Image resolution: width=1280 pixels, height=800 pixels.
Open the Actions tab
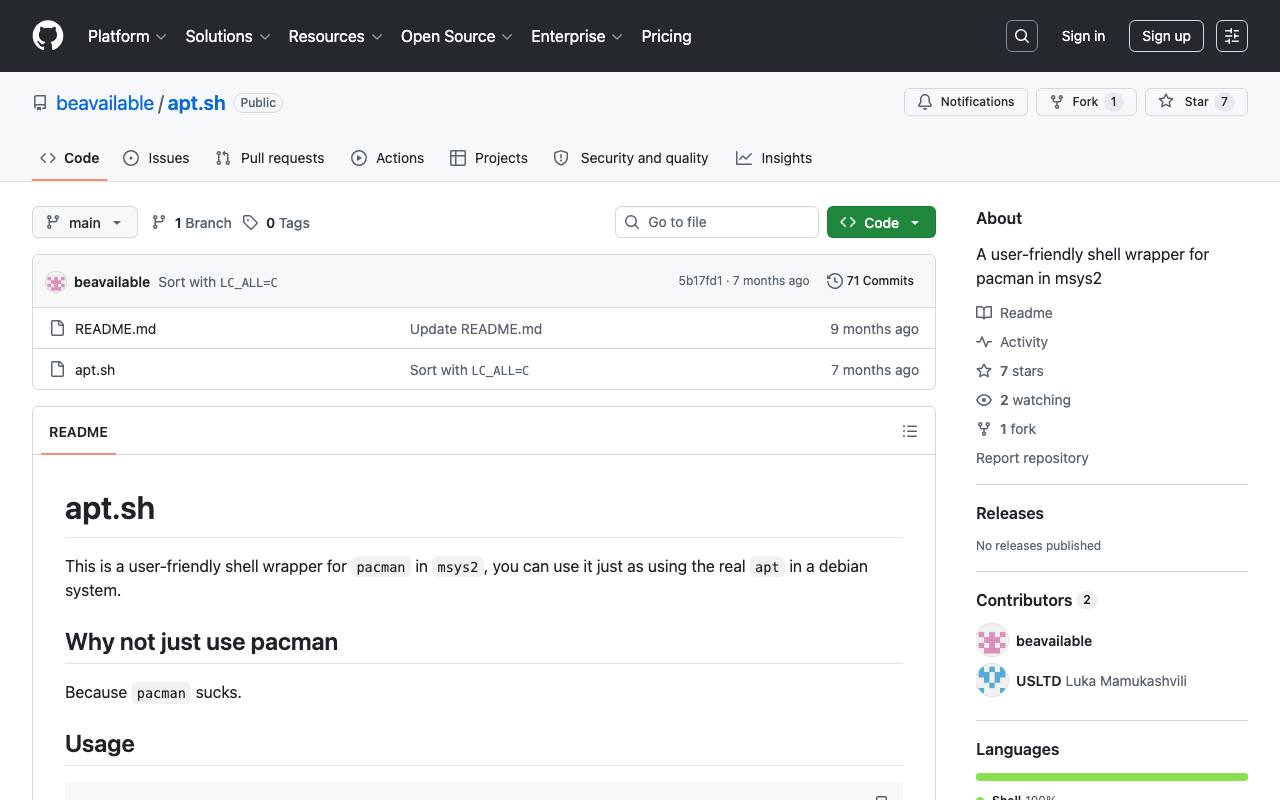[x=388, y=158]
